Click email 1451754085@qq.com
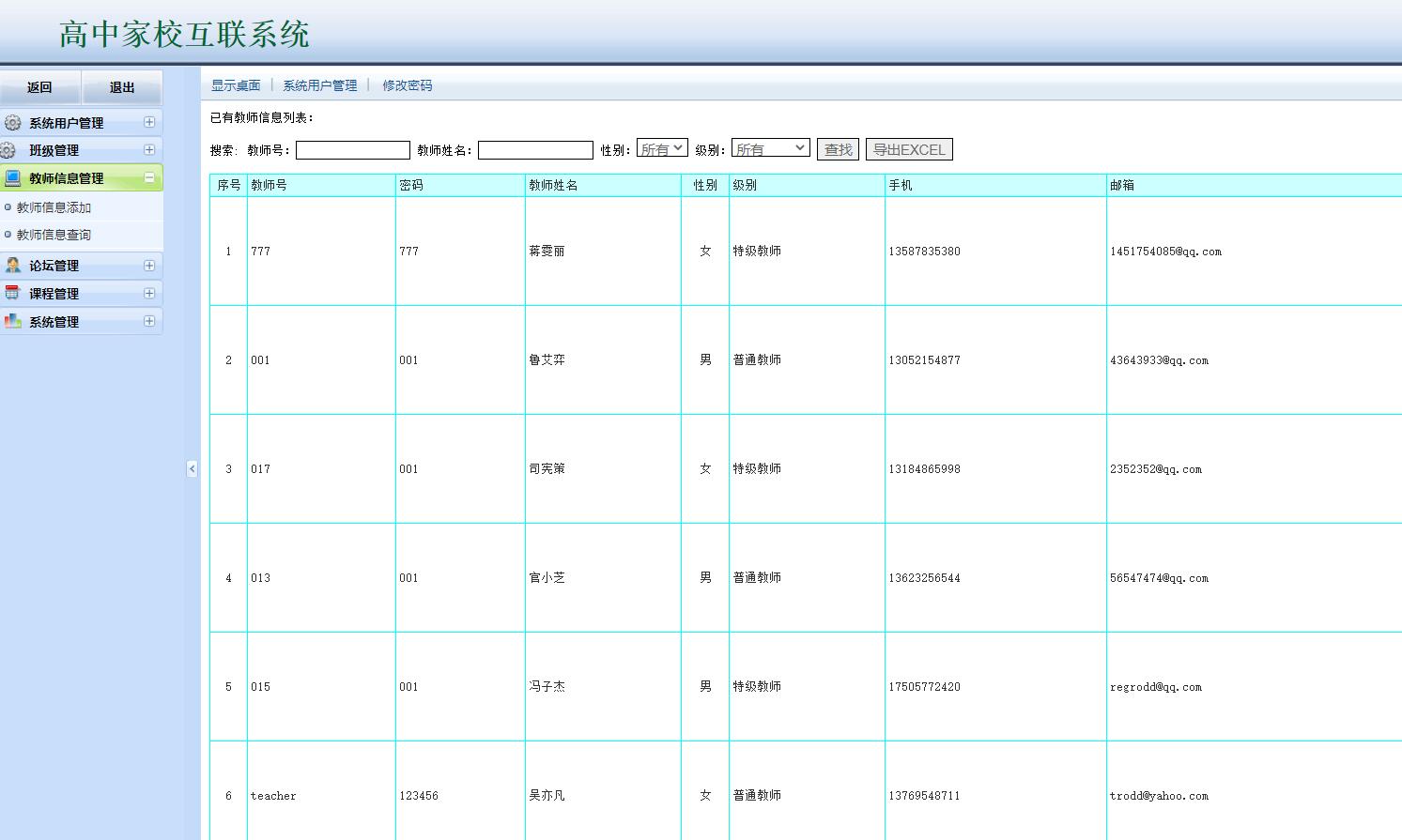This screenshot has height=840, width=1402. (1166, 252)
